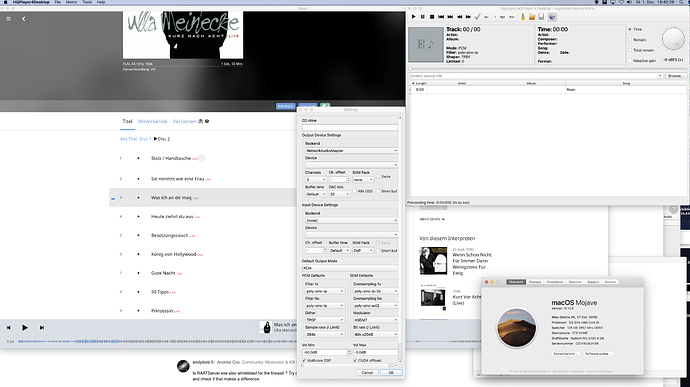Click Roon waveform seek bar
The image size is (690, 387).
(x=157, y=341)
